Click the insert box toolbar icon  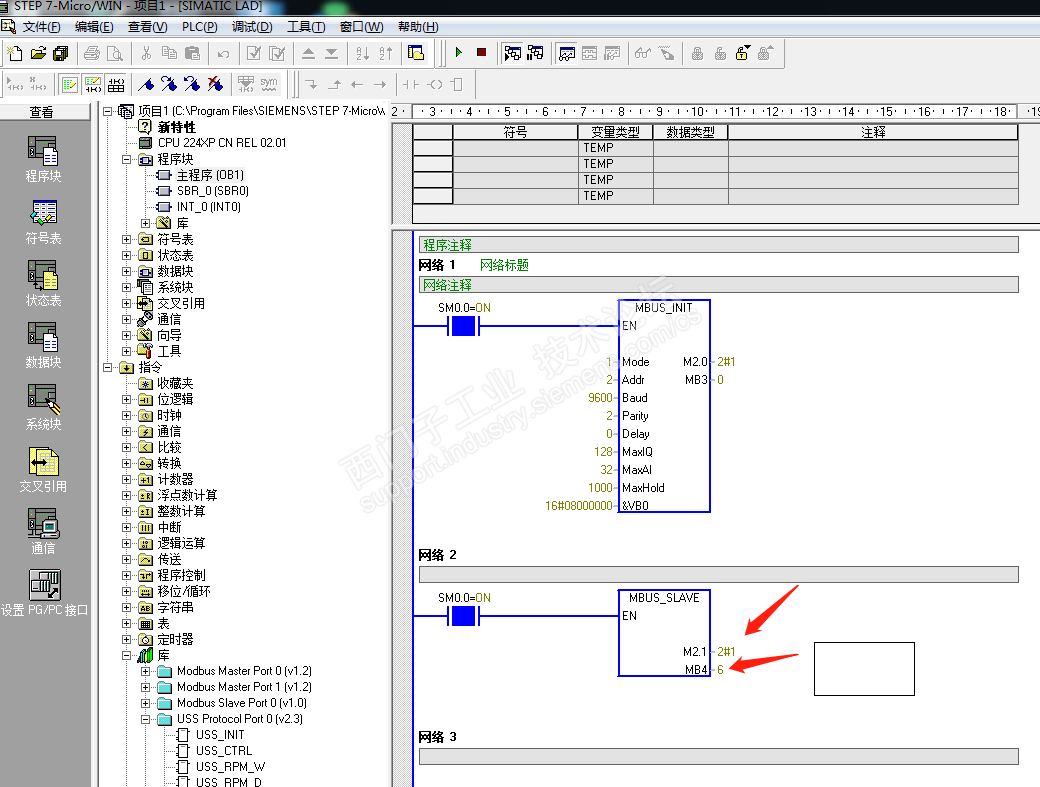(x=457, y=84)
